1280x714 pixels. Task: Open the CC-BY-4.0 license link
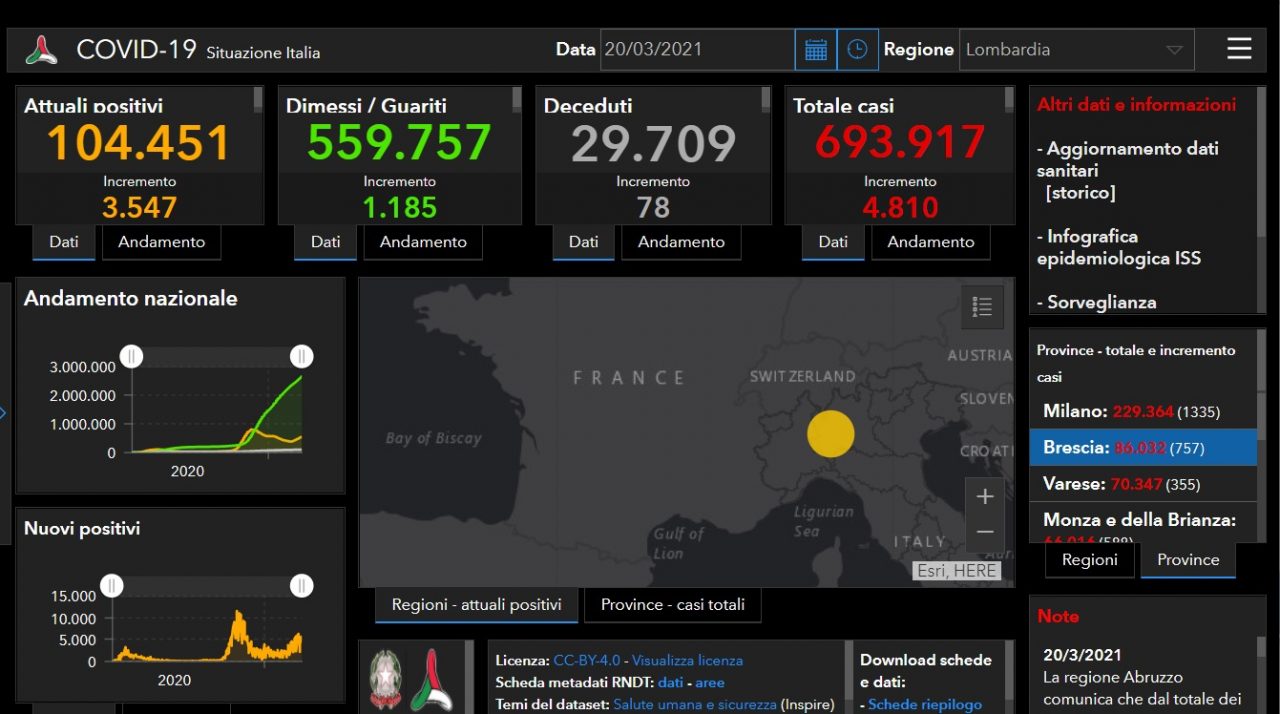tap(586, 660)
